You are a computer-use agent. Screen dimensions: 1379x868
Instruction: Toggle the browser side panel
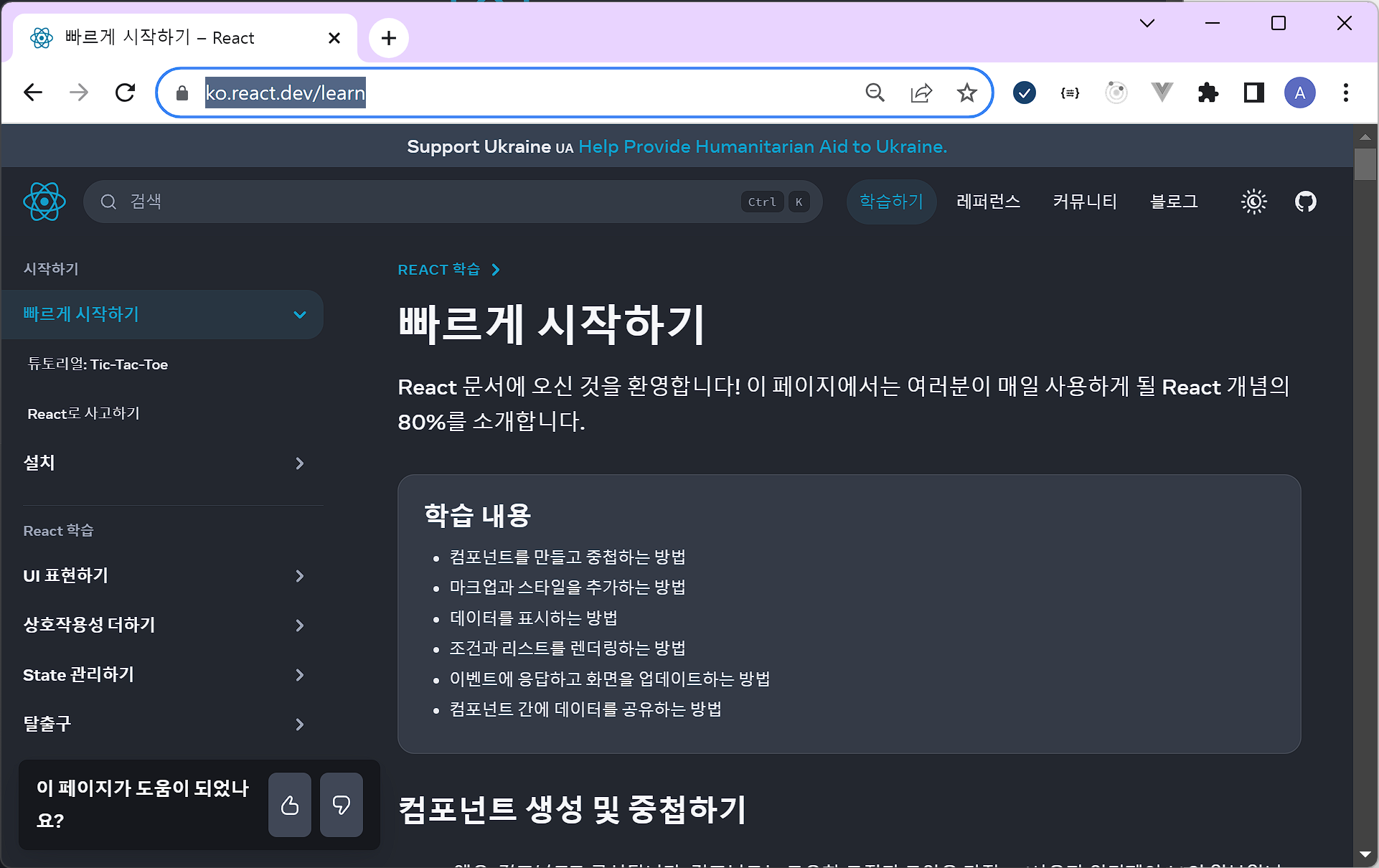click(1253, 93)
